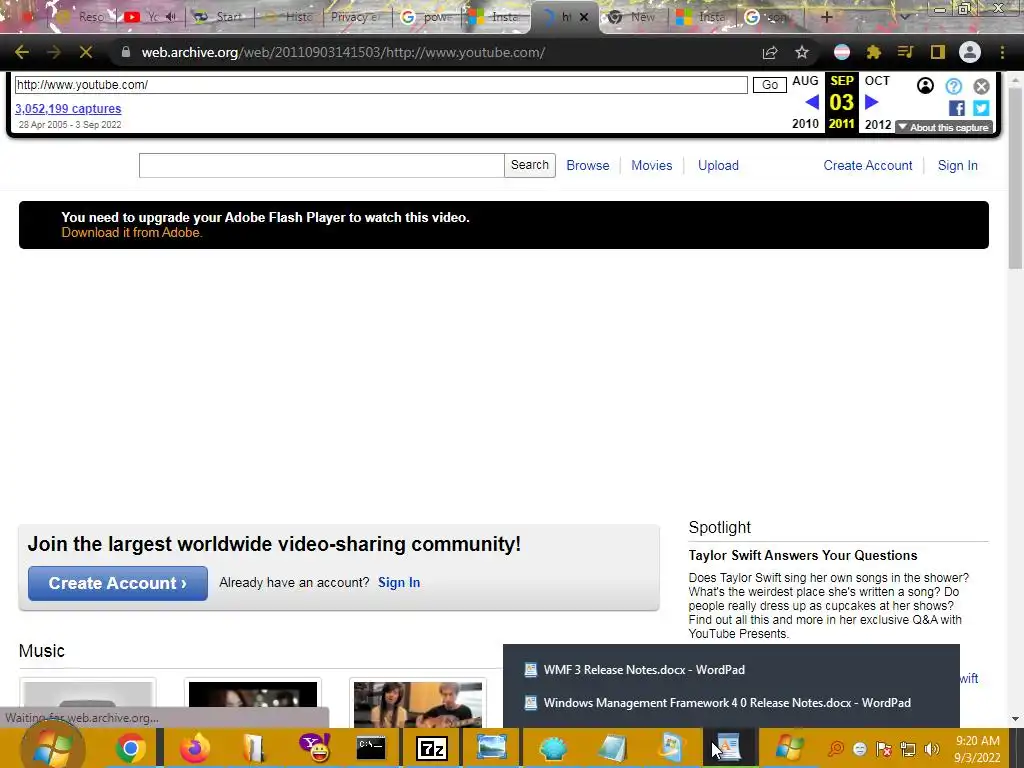
Task: Open the media control playlist icon
Action: tap(905, 52)
